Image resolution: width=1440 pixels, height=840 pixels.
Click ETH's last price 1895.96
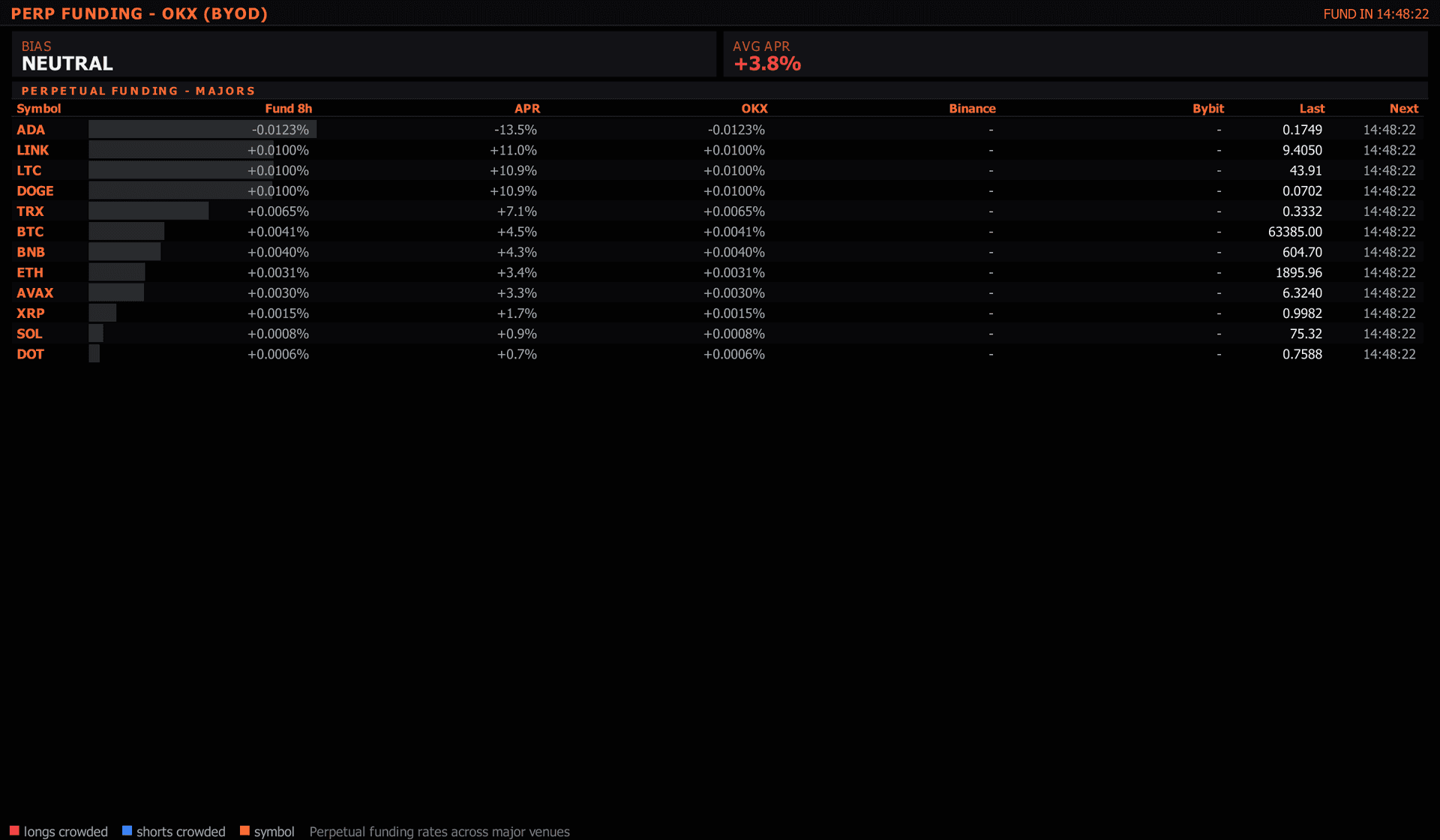click(1299, 272)
